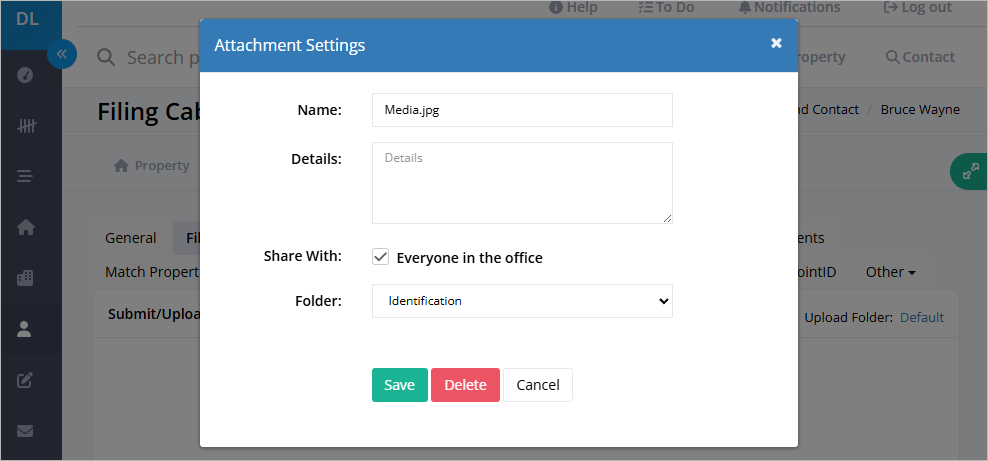
Task: Open the Folder dropdown showing Identification
Action: (522, 301)
